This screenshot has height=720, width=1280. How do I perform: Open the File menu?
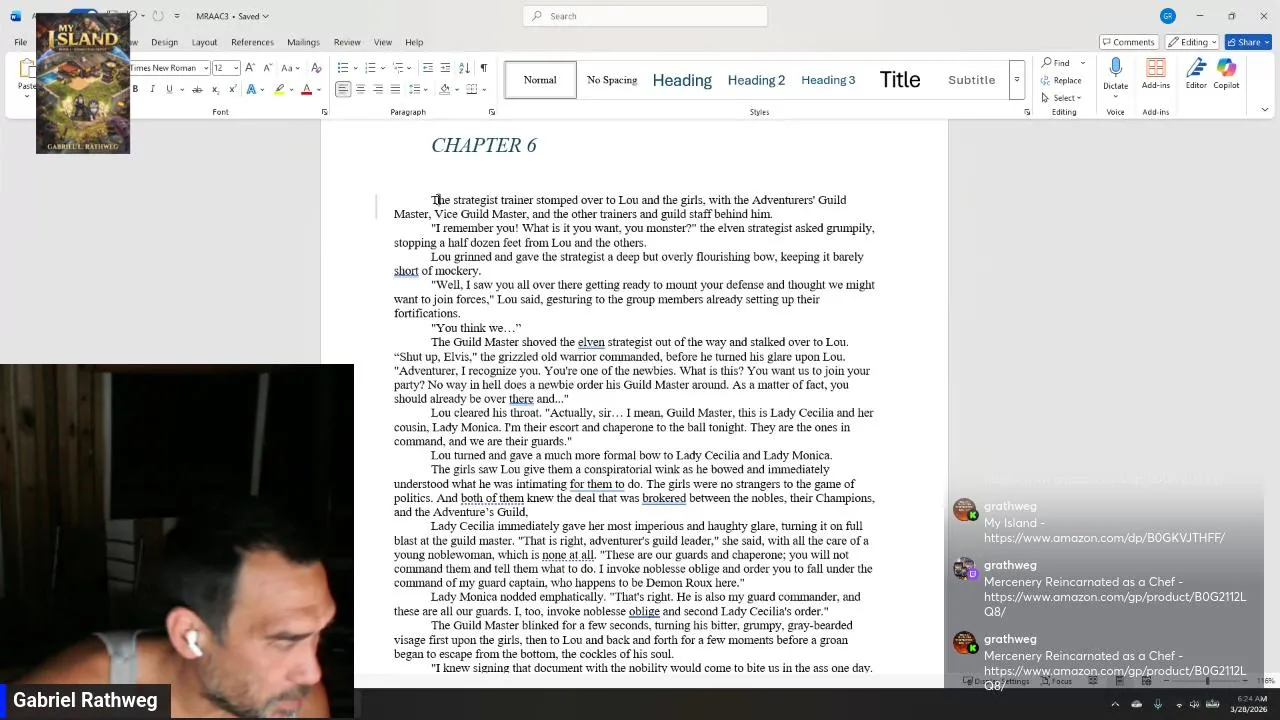pyautogui.click(x=20, y=42)
